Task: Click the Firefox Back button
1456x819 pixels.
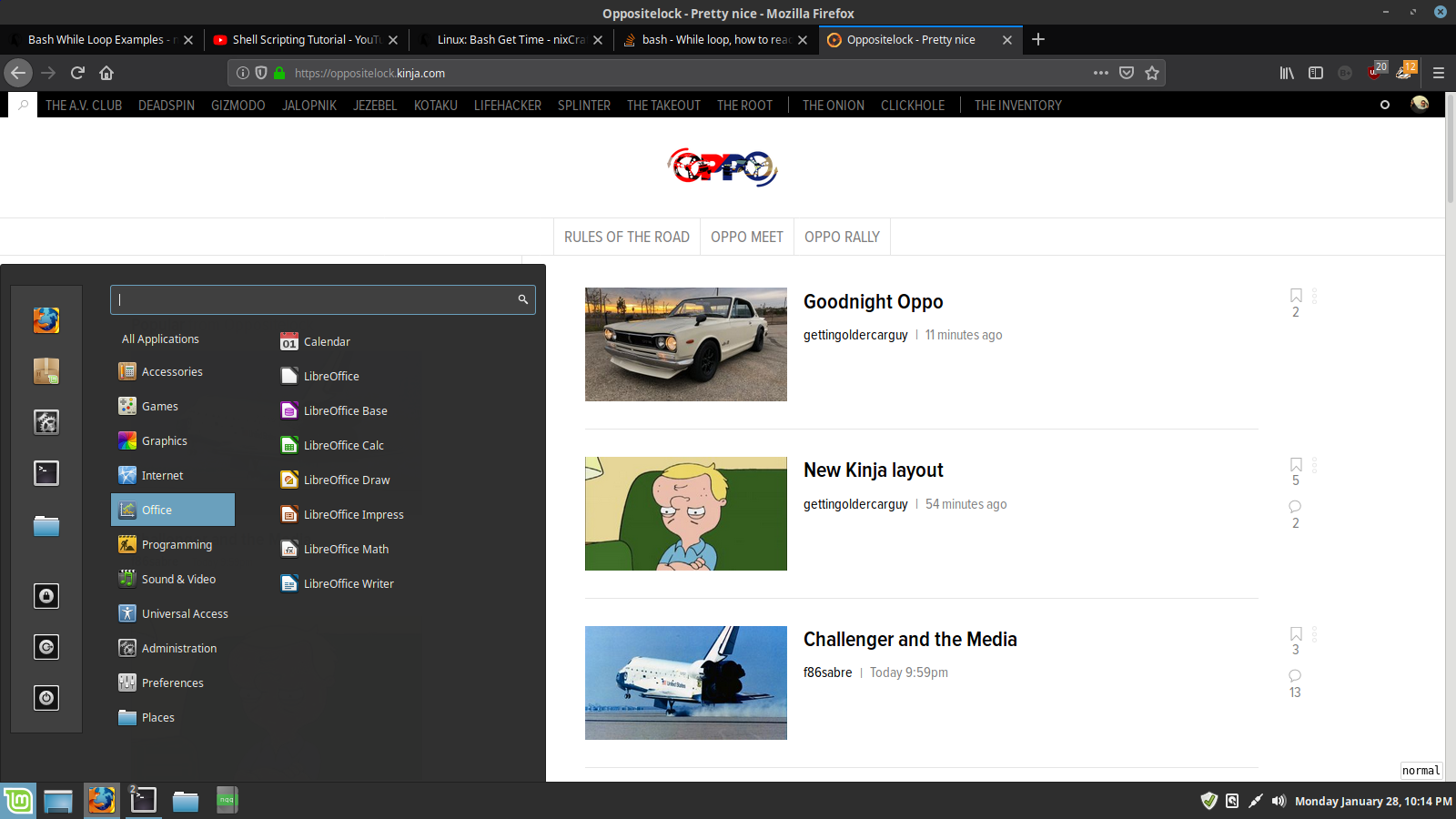Action: point(18,73)
